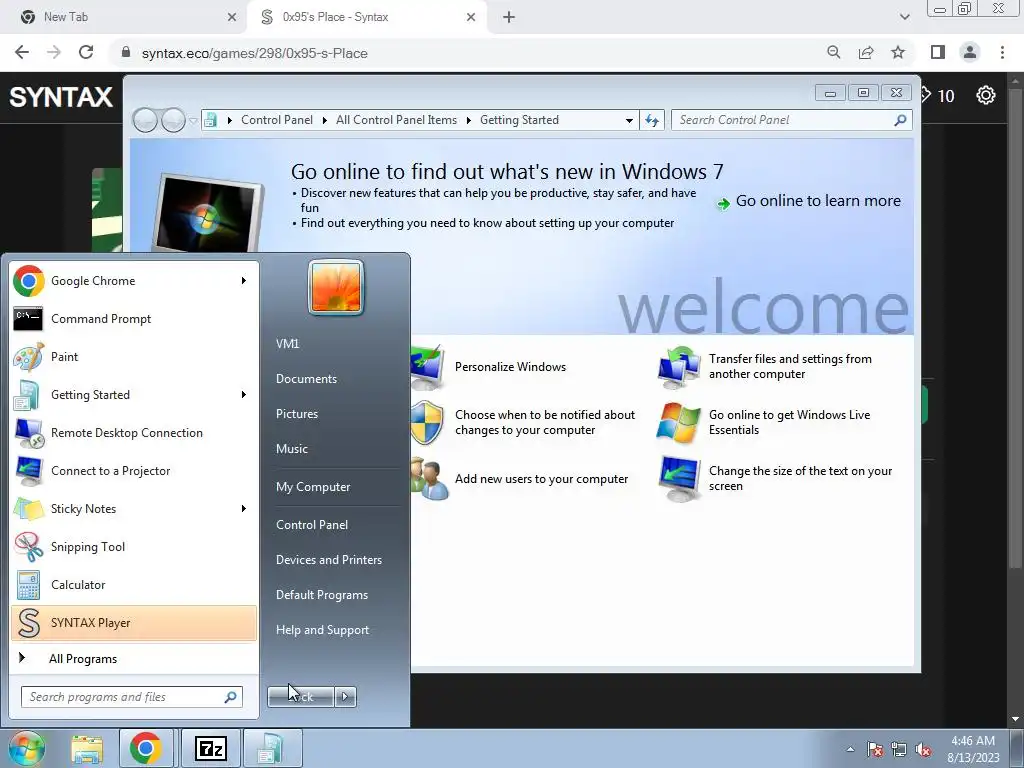This screenshot has width=1024, height=768.
Task: Open shutdown options arrow button
Action: [345, 697]
